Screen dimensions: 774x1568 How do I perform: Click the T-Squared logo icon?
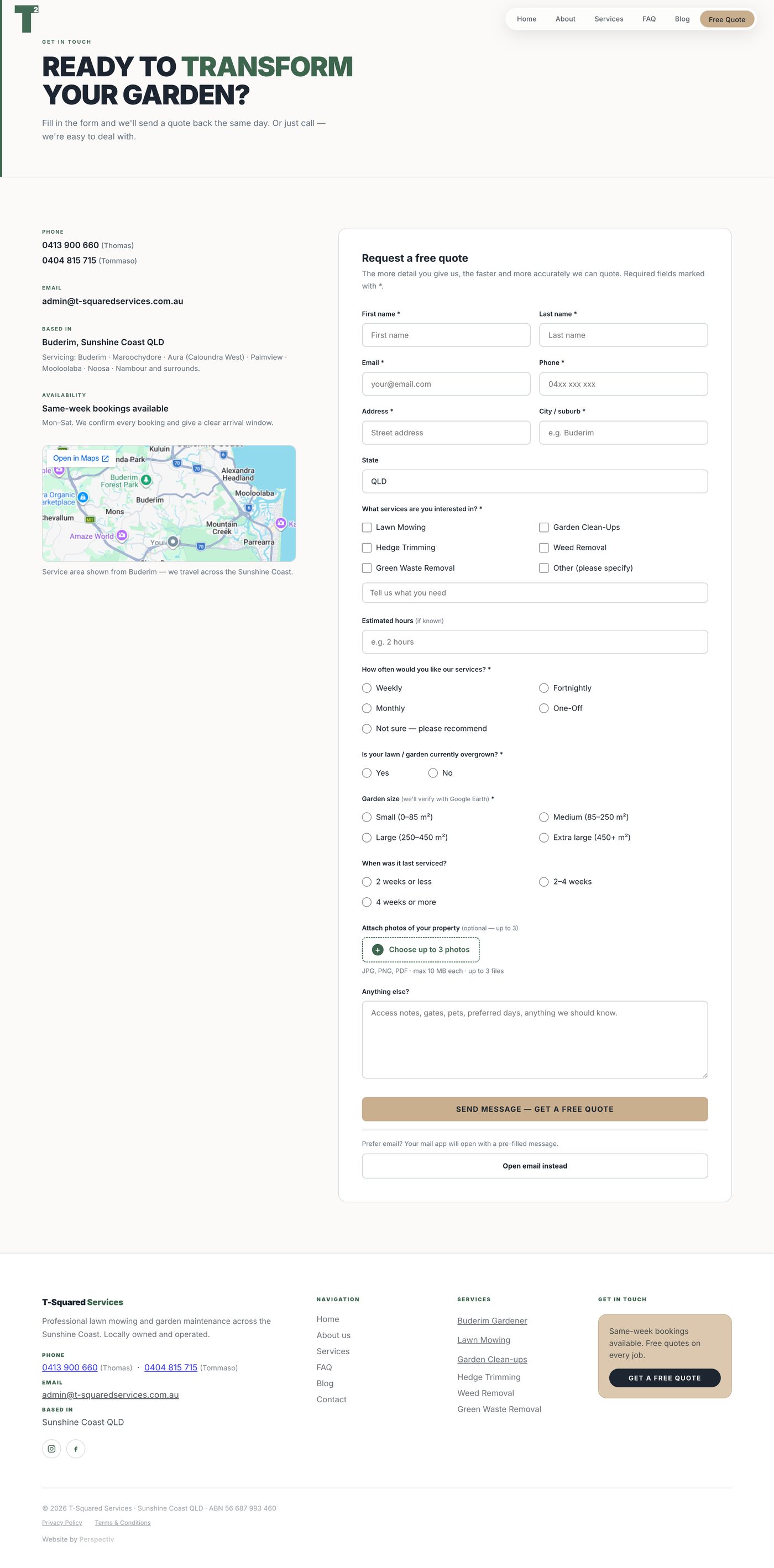[x=27, y=19]
